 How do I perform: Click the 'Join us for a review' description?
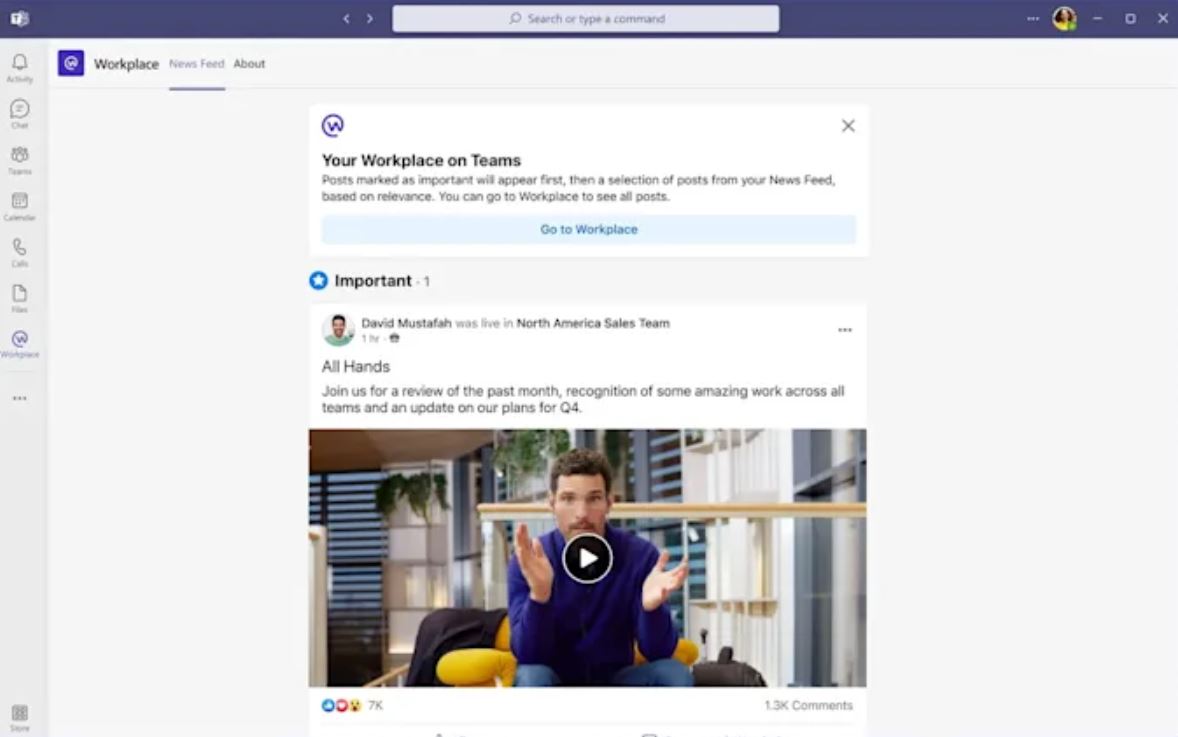pyautogui.click(x=583, y=400)
